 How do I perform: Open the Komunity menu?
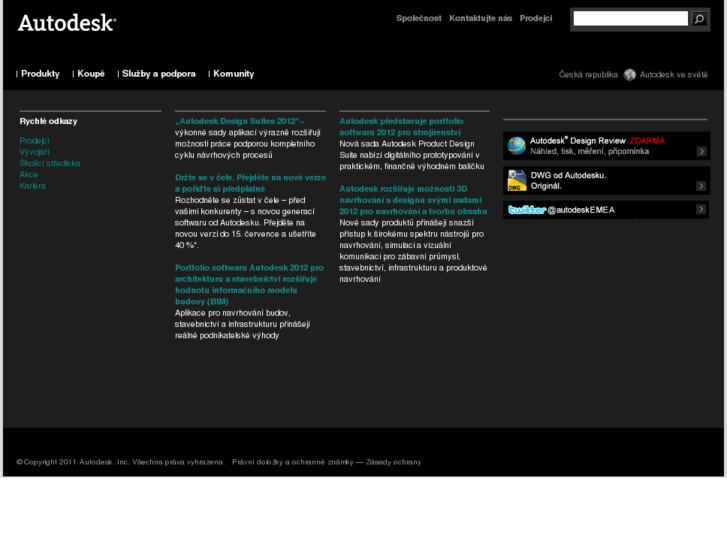pyautogui.click(x=234, y=74)
